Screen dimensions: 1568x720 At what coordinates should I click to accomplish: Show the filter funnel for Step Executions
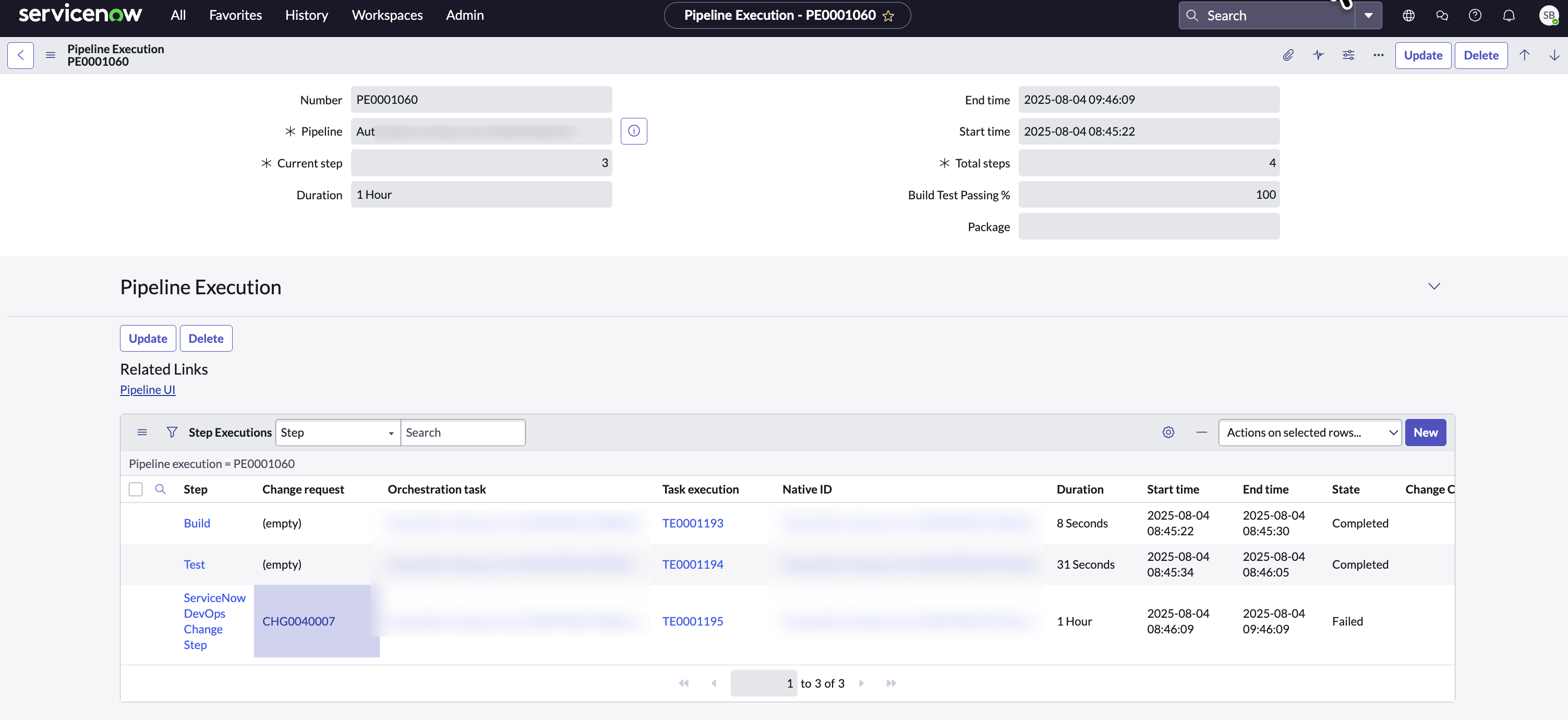[172, 432]
